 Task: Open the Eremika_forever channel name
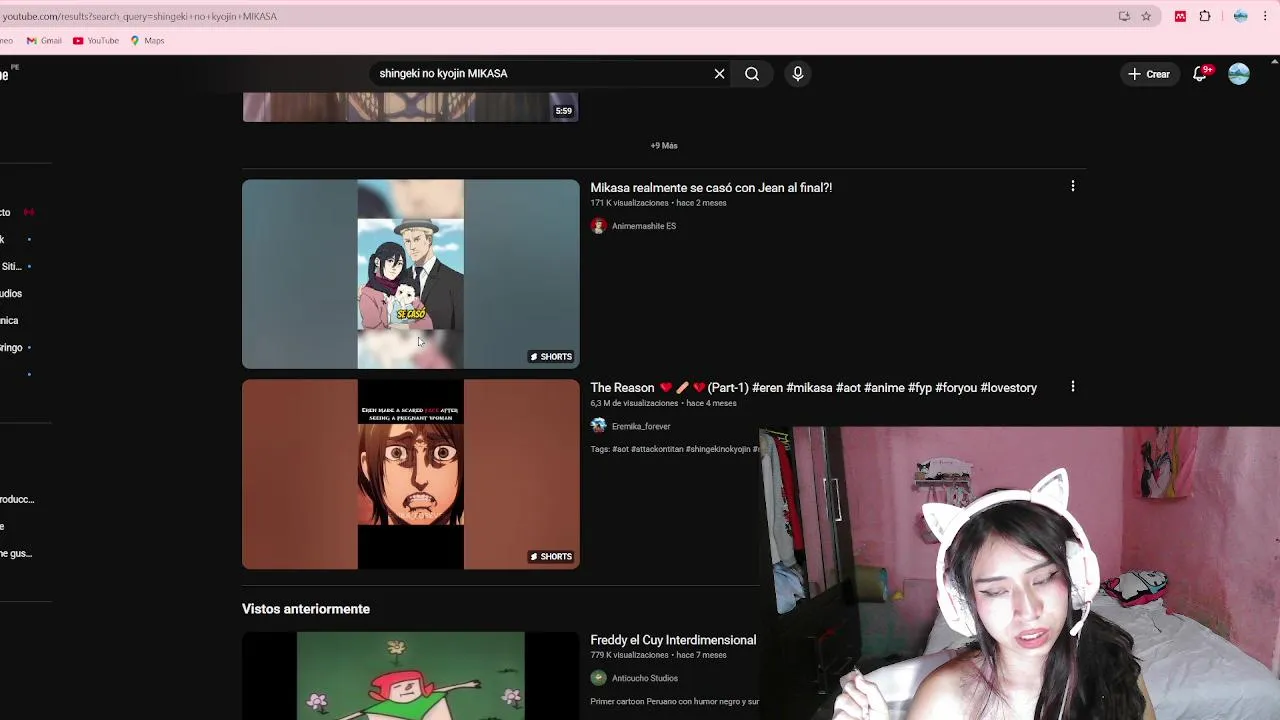point(641,426)
